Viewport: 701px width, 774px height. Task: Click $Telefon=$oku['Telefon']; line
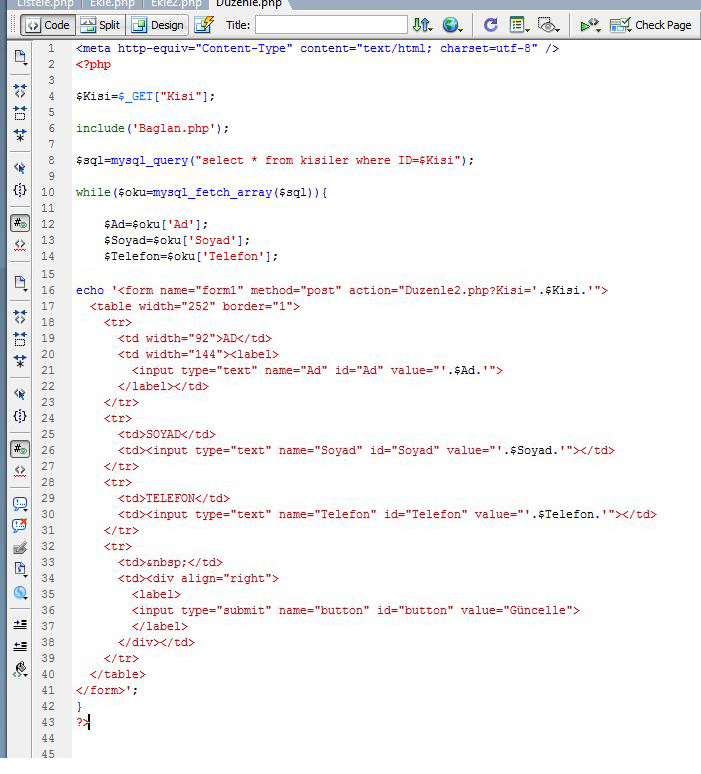coord(191,257)
